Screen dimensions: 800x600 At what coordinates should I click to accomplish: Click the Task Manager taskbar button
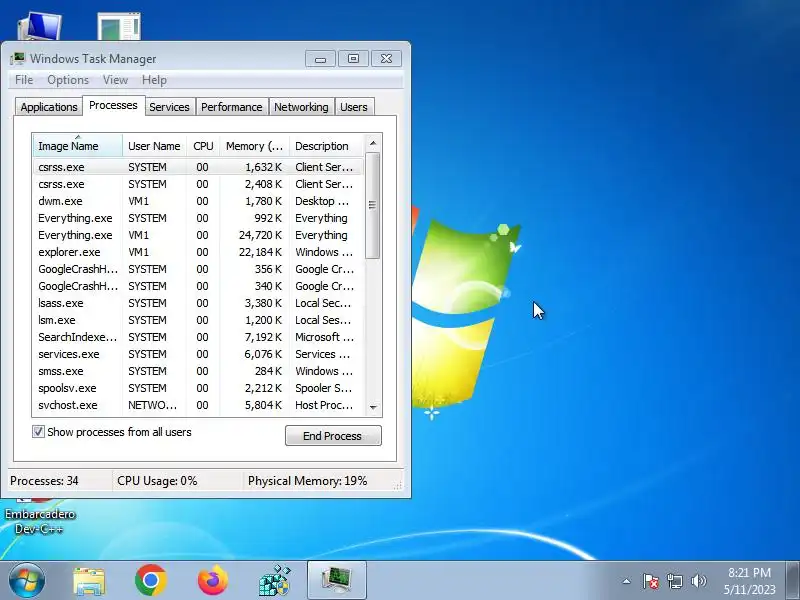click(x=337, y=580)
